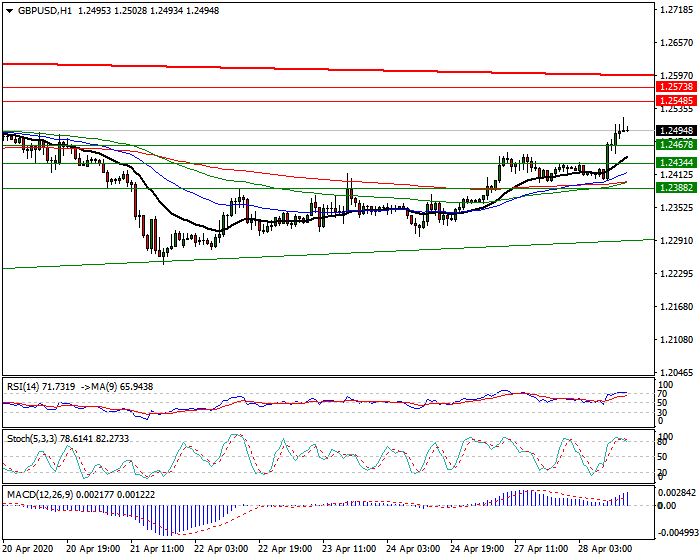700x560 pixels.
Task: Click the 1.22295 price axis value
Action: coord(677,274)
